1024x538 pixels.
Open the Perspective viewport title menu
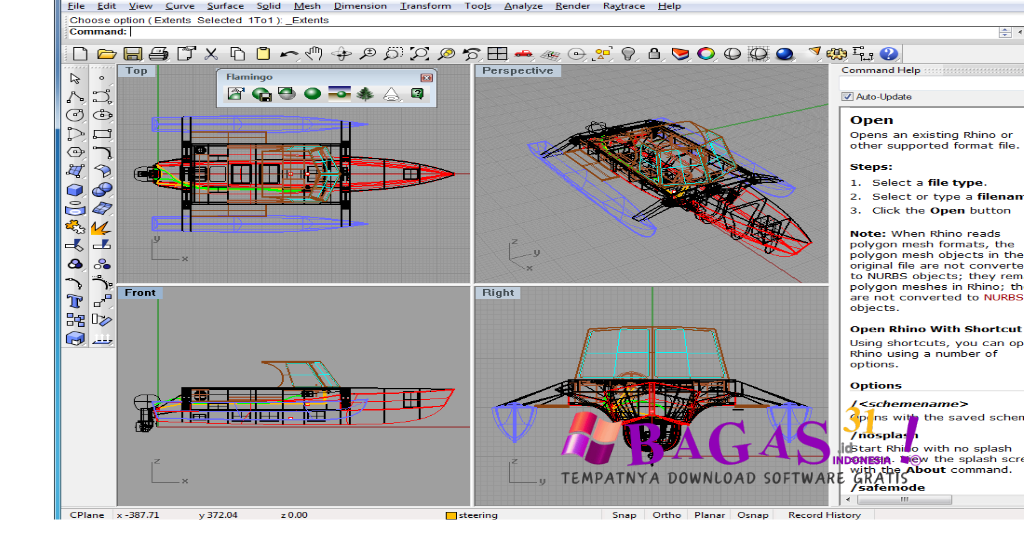[517, 71]
